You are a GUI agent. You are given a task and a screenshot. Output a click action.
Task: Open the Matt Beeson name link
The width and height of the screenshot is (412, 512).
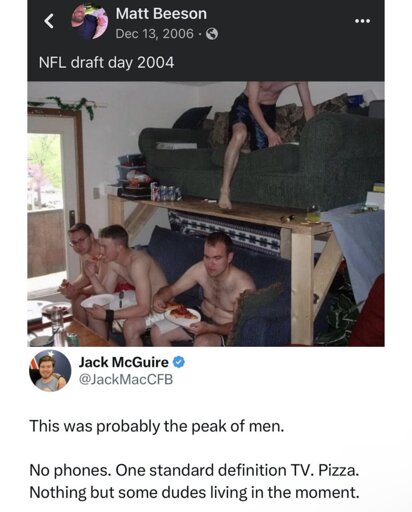coord(161,14)
